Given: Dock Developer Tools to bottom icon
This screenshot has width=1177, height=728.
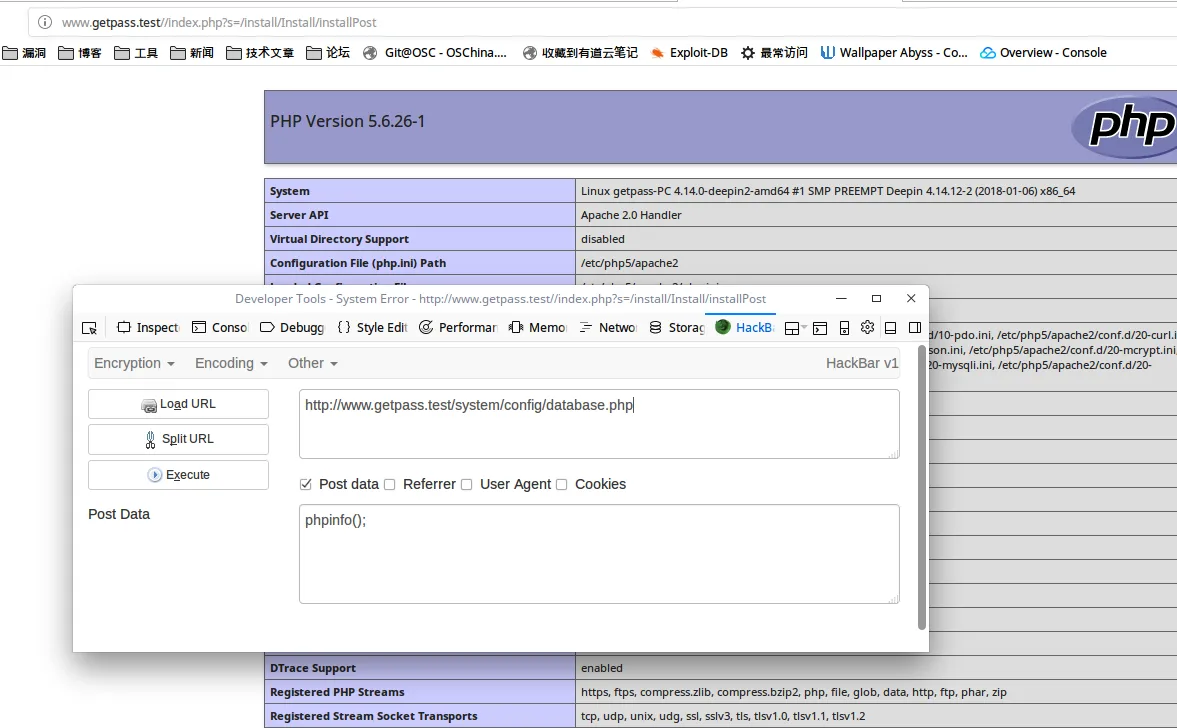Looking at the screenshot, I should coord(891,327).
